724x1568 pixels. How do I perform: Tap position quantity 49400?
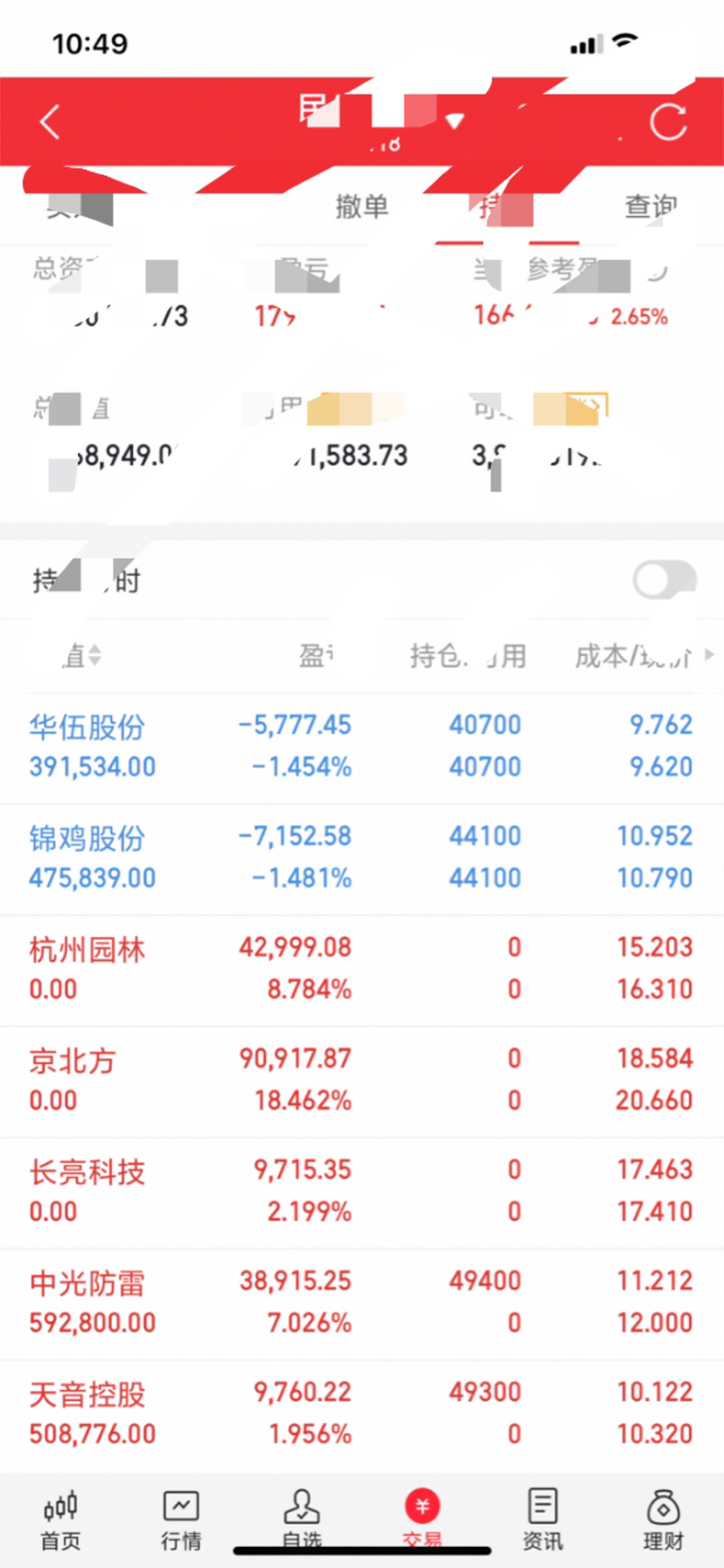click(x=485, y=1280)
